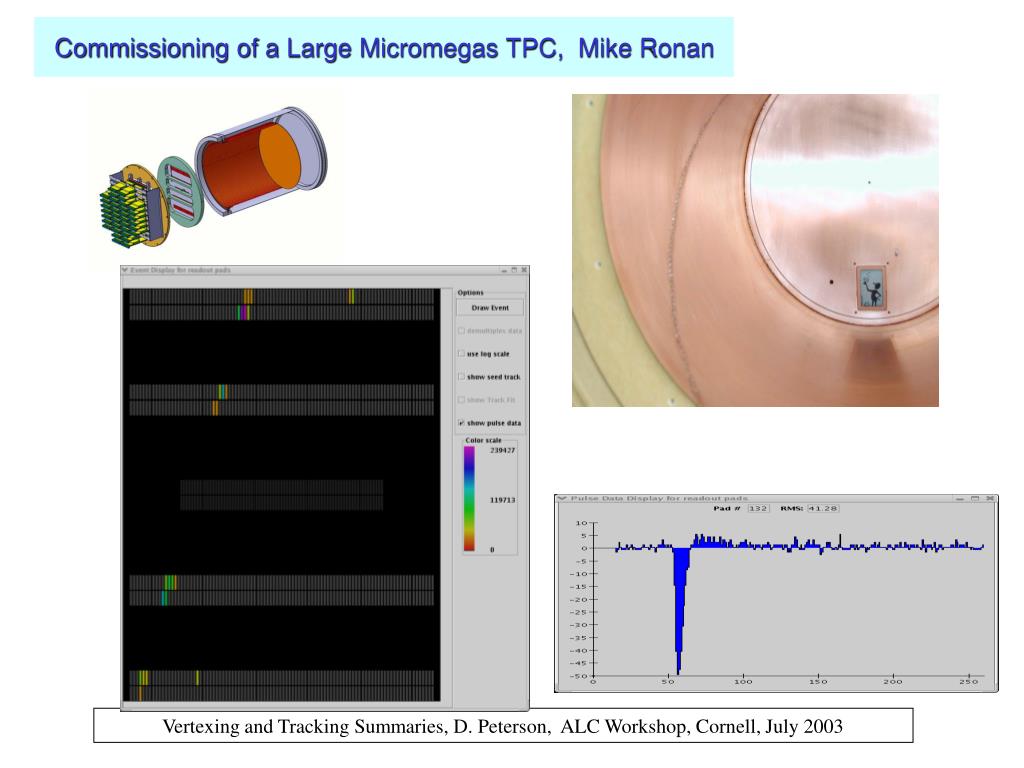Click the copper field cage photo
The height and width of the screenshot is (768, 1024).
[x=755, y=250]
